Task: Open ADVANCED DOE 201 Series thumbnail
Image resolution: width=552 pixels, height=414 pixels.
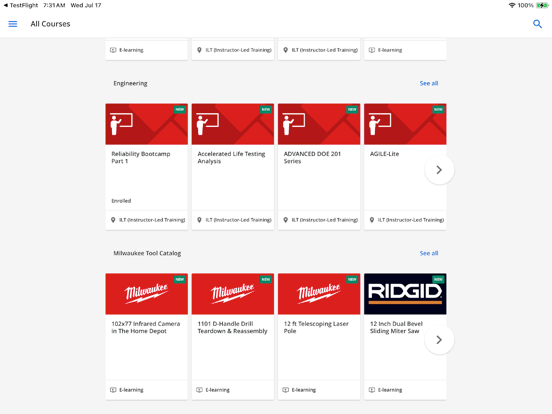Action: 319,124
